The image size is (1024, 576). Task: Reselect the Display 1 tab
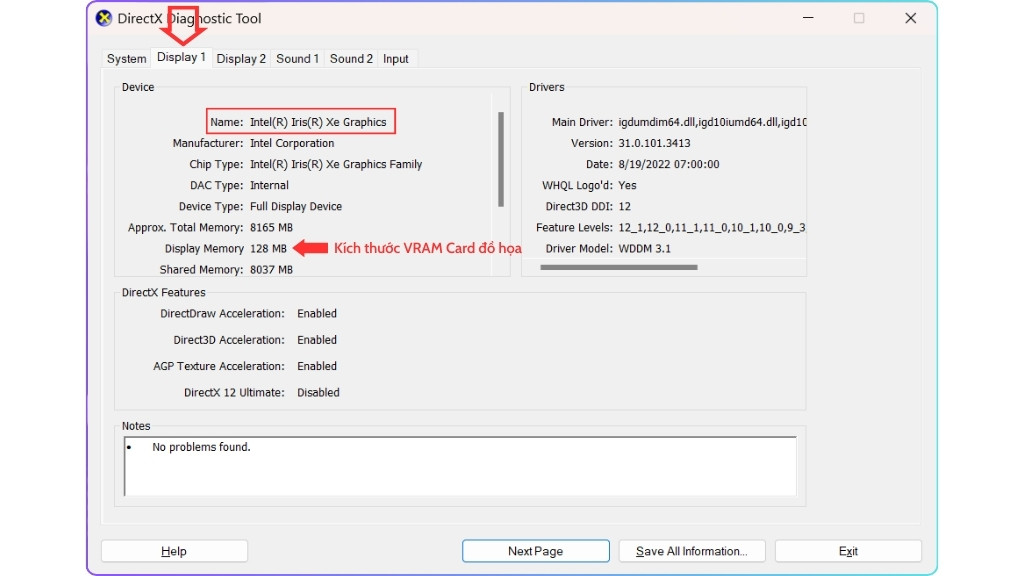[181, 58]
